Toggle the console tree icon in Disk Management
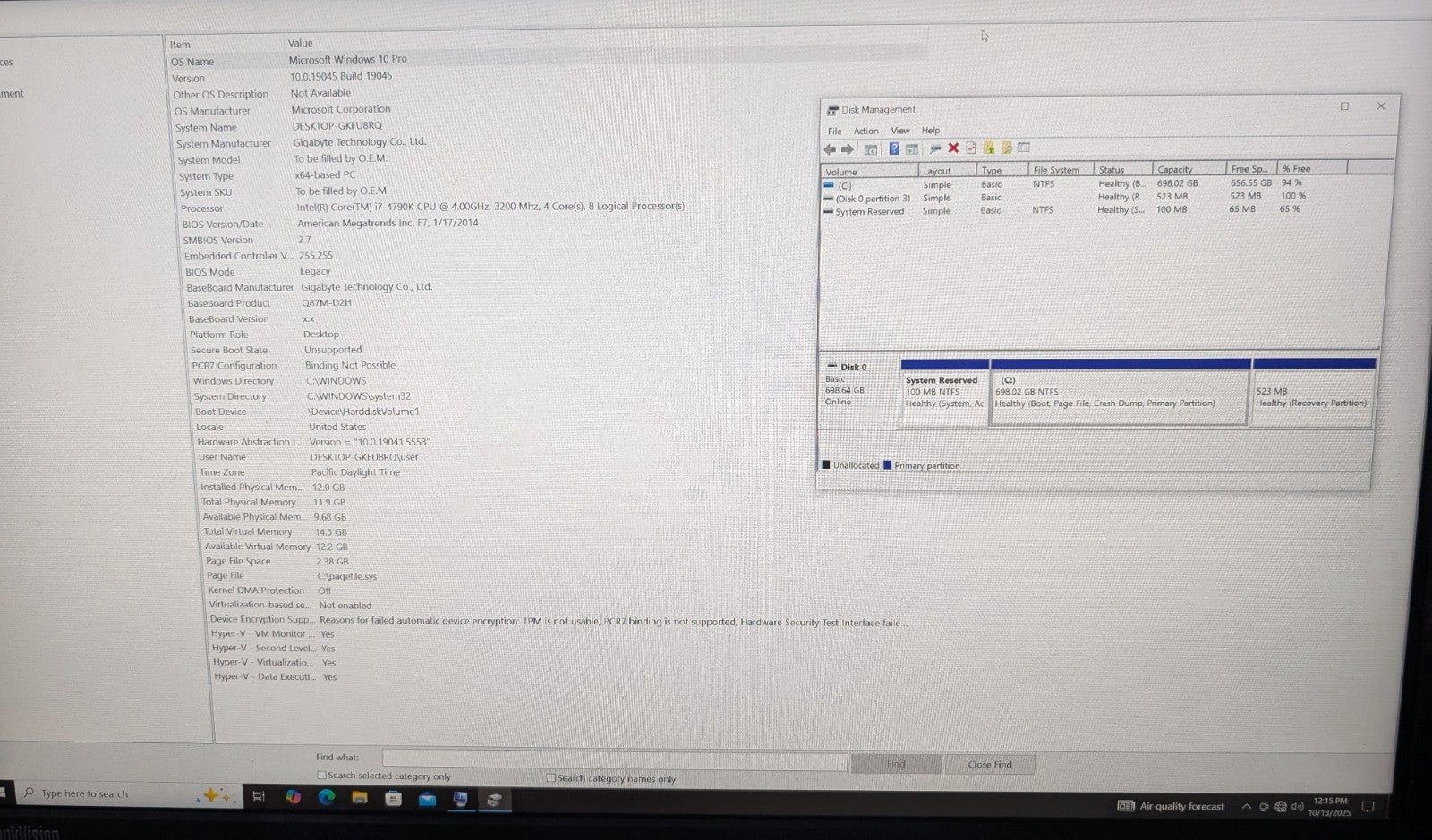This screenshot has height=840, width=1432. (870, 149)
